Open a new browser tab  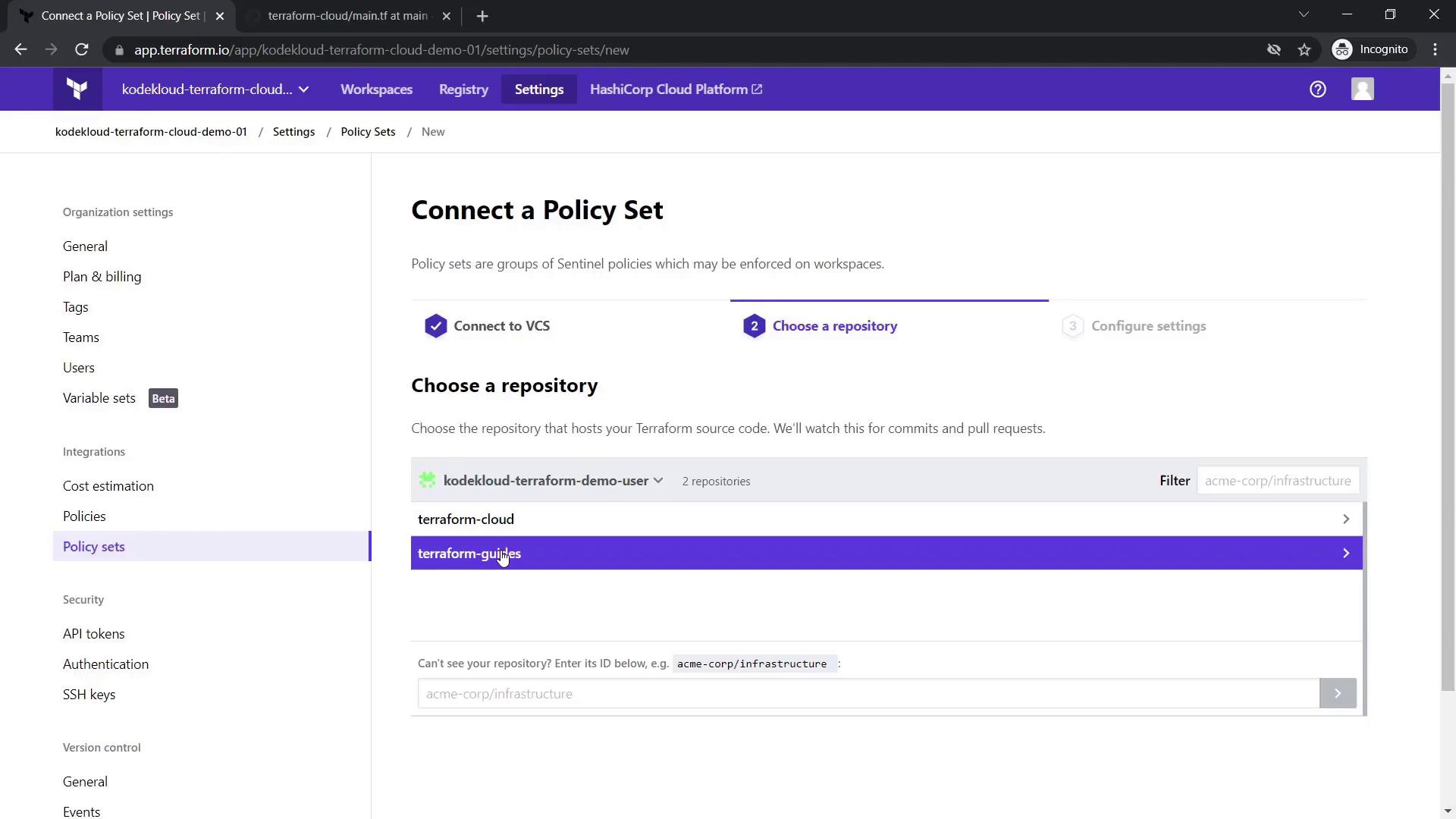482,16
